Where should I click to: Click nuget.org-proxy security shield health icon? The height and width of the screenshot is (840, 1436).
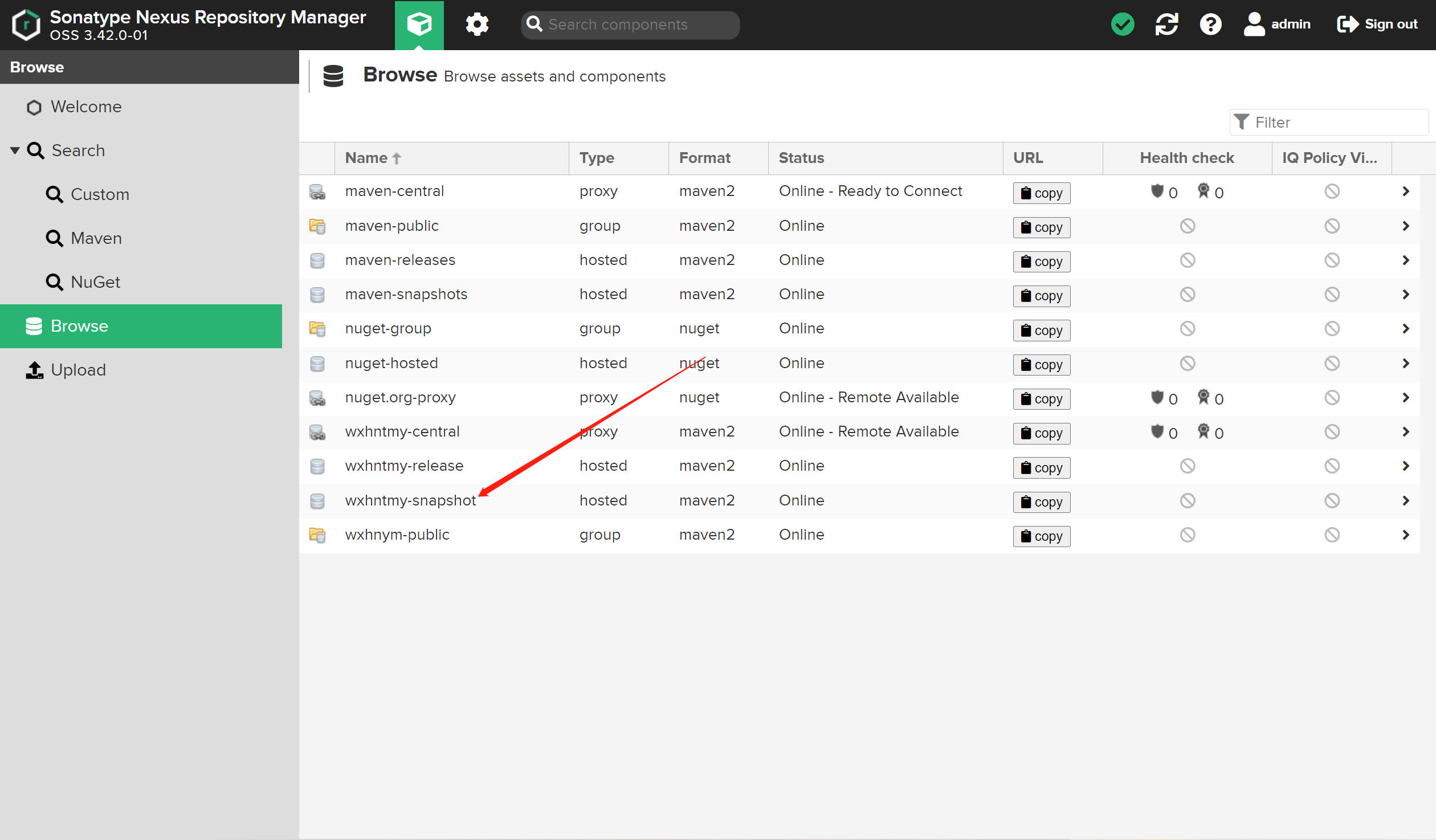(x=1157, y=397)
